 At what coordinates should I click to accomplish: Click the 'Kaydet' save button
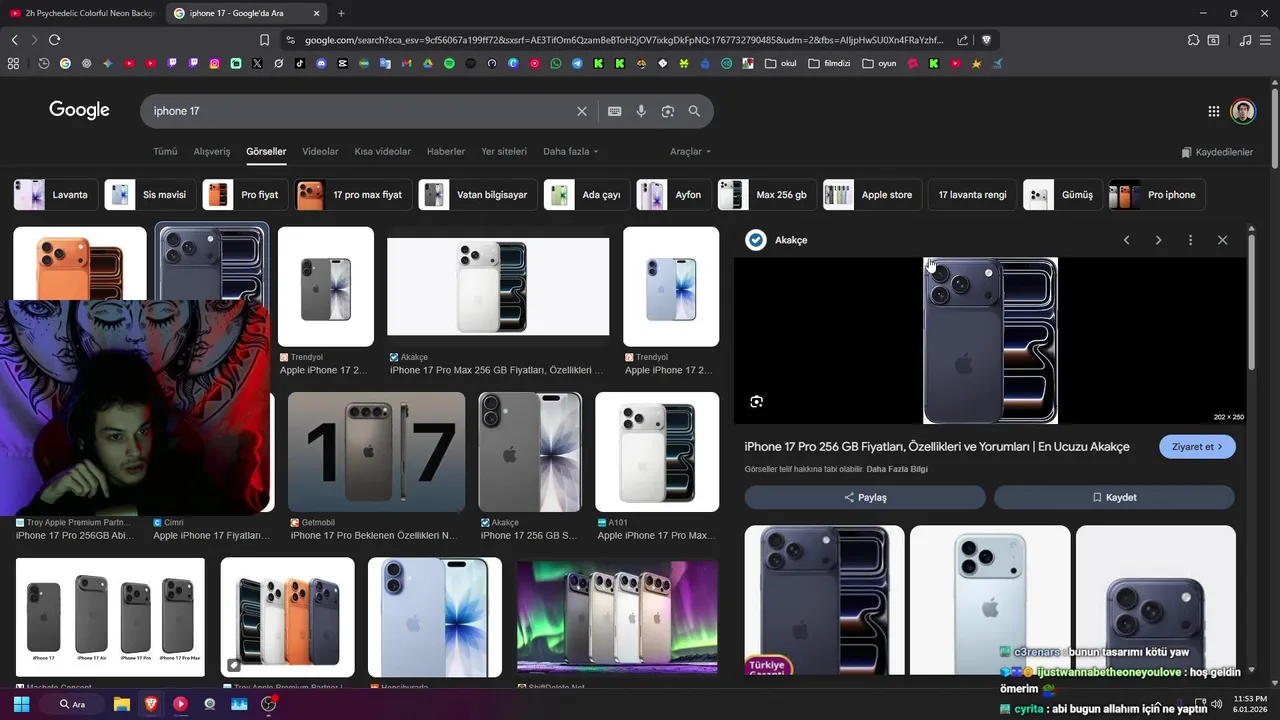pos(1114,497)
